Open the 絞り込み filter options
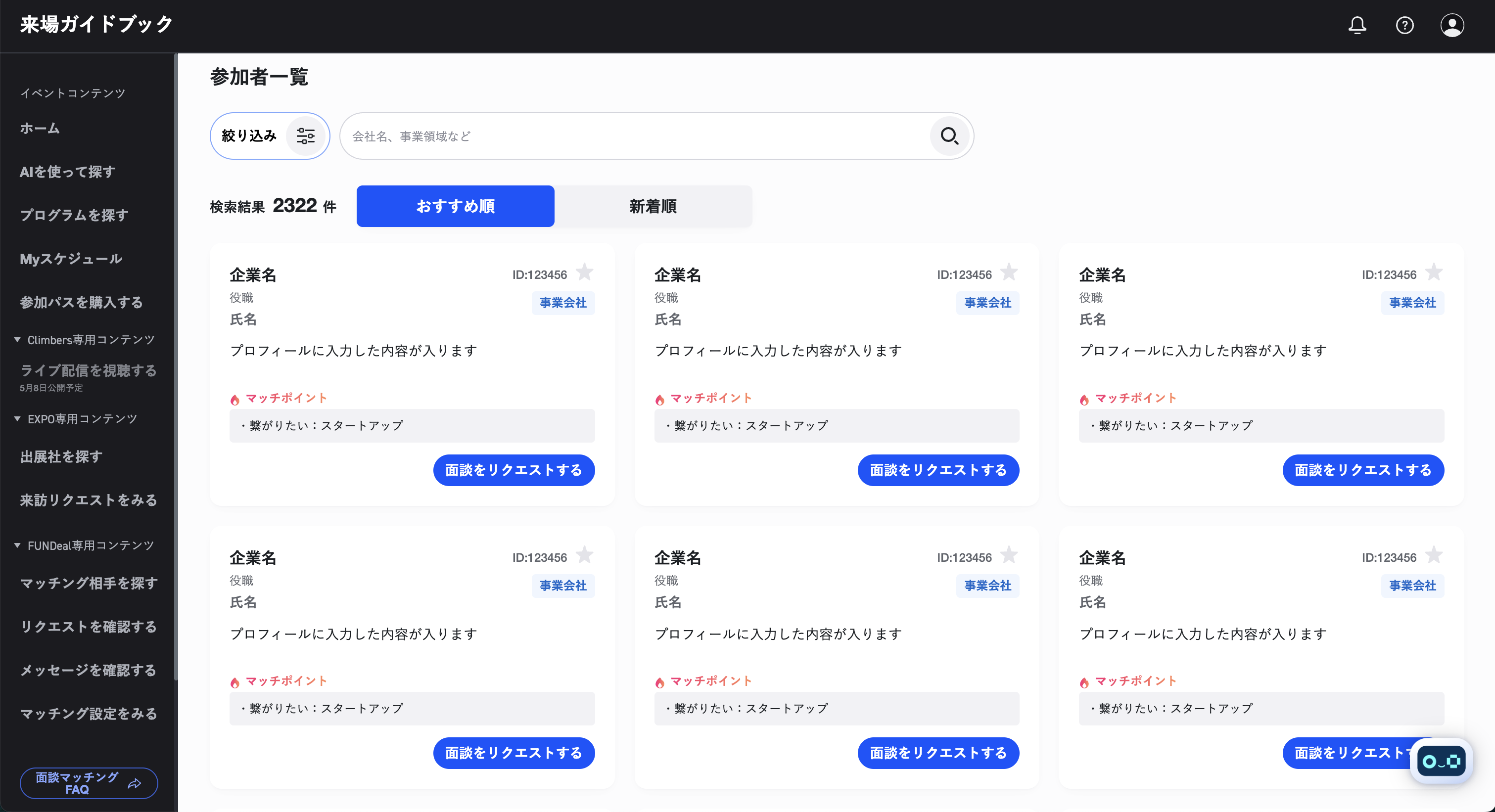Screen dimensions: 1495x812 click(x=270, y=135)
